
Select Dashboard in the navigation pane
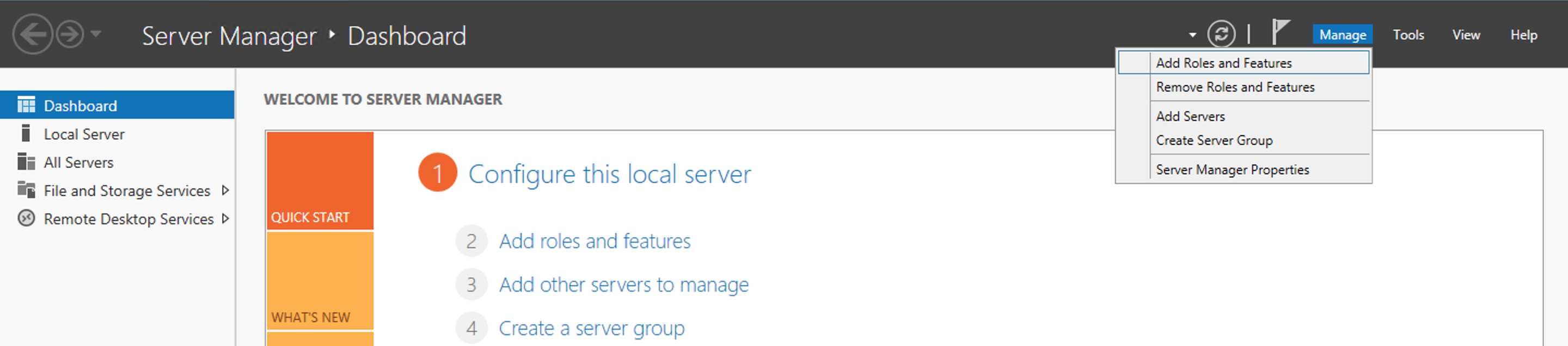point(117,105)
